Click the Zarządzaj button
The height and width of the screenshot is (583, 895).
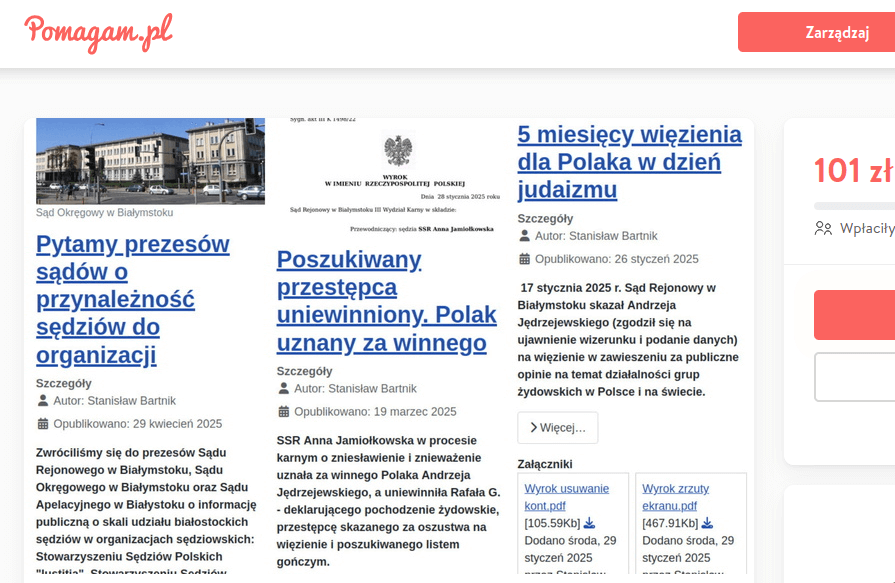pyautogui.click(x=816, y=33)
